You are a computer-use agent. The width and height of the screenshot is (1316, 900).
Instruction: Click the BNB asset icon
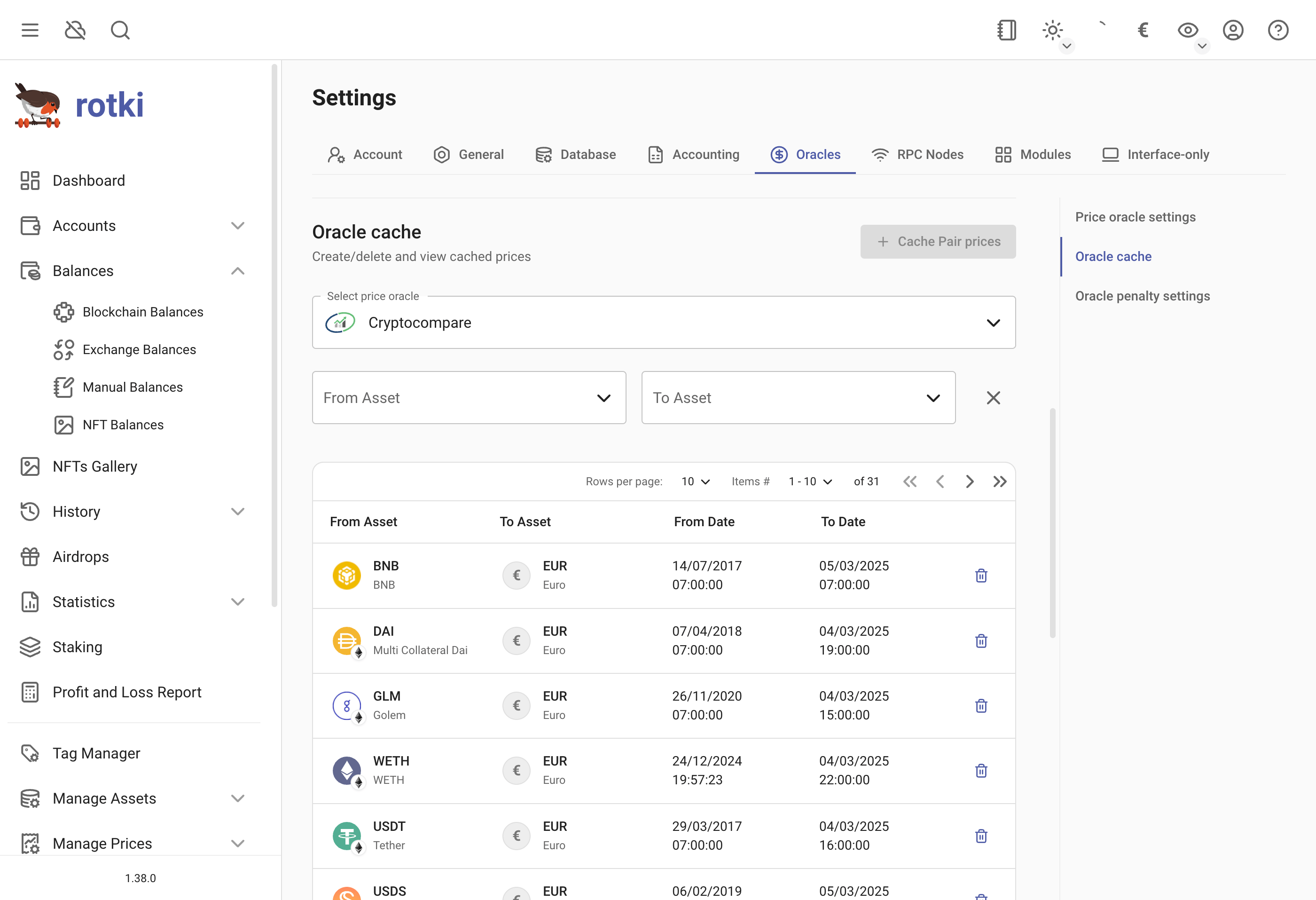346,576
